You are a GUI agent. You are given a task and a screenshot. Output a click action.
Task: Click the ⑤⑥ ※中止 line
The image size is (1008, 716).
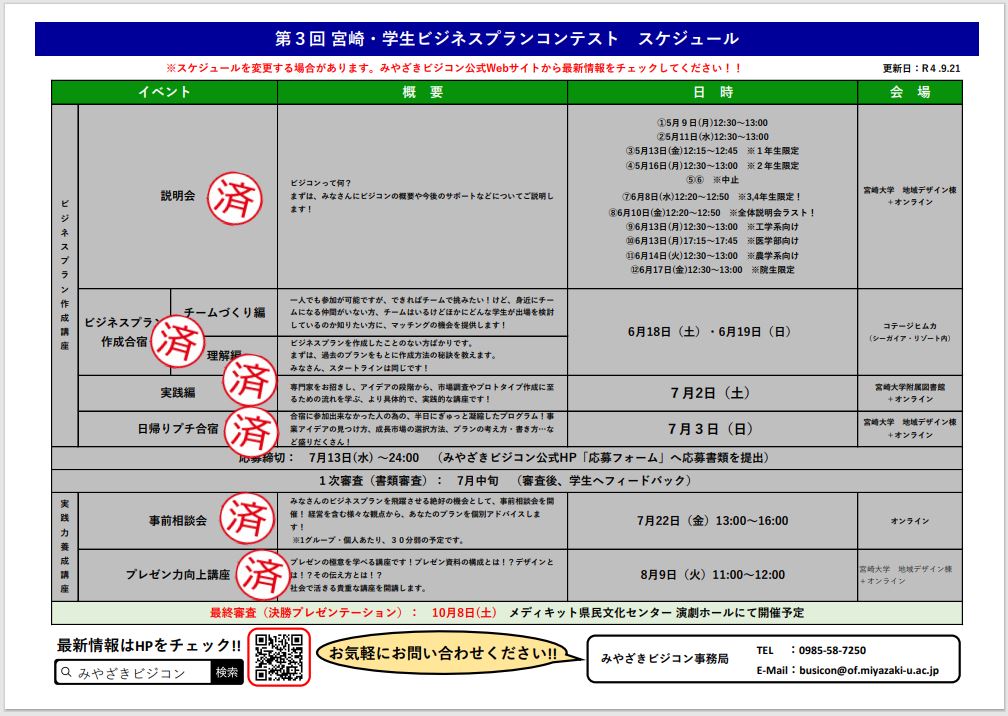click(x=712, y=180)
